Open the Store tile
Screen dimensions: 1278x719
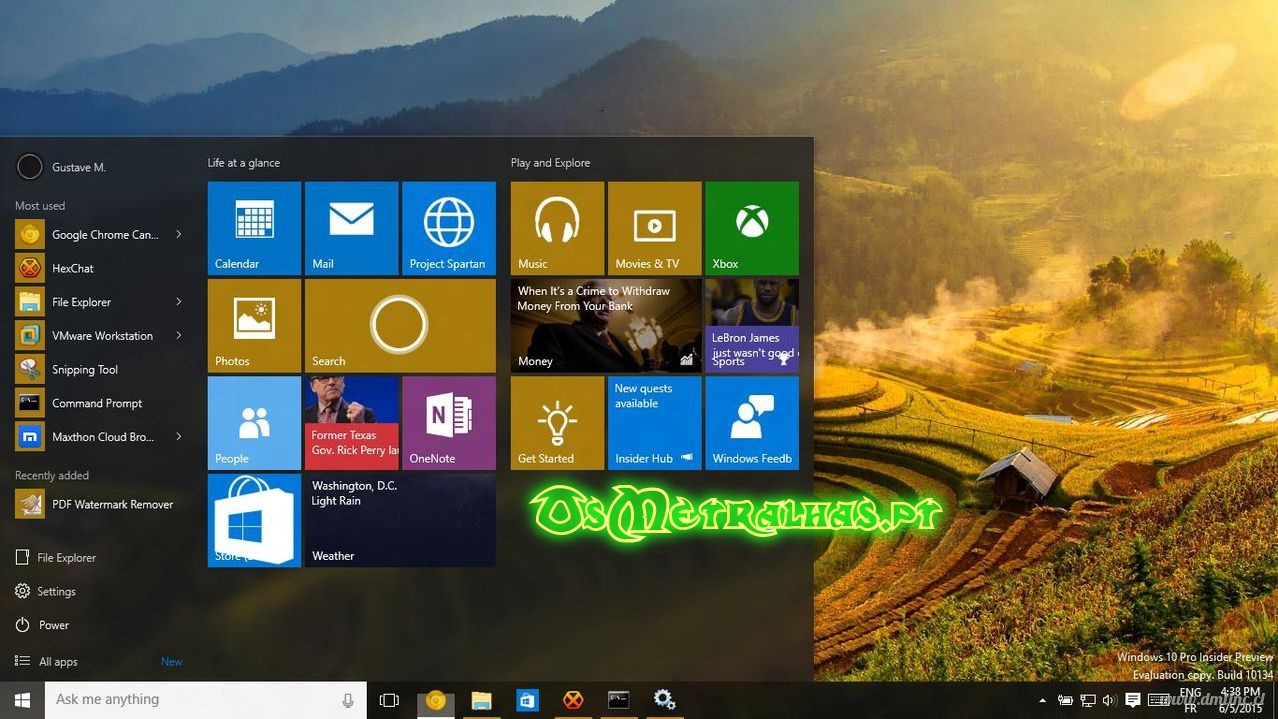tap(254, 520)
